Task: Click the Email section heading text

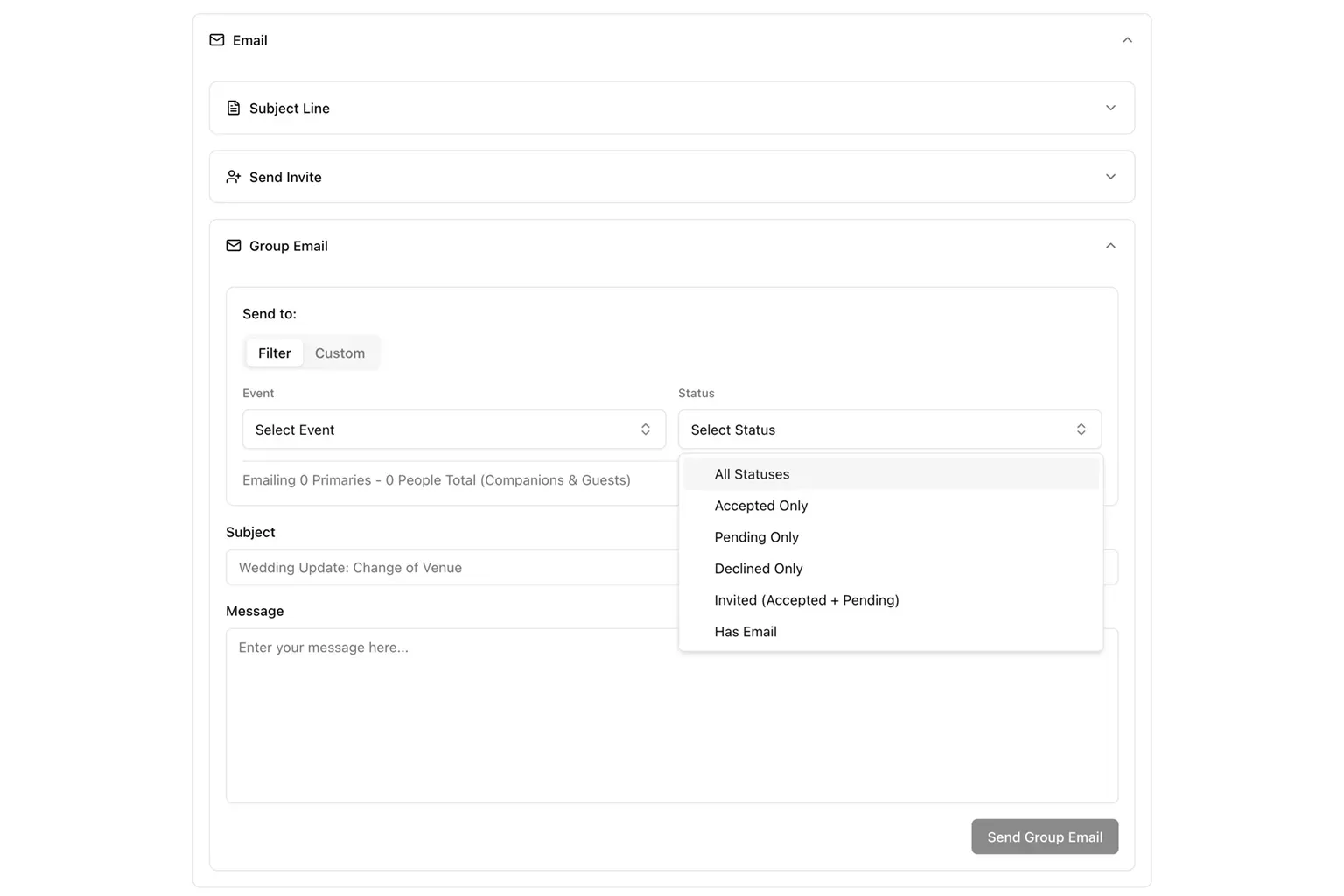Action: click(250, 40)
